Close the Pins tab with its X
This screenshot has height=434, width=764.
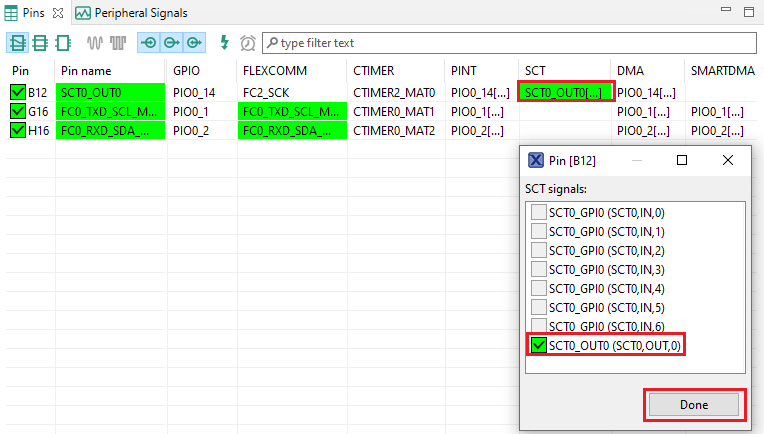(57, 13)
